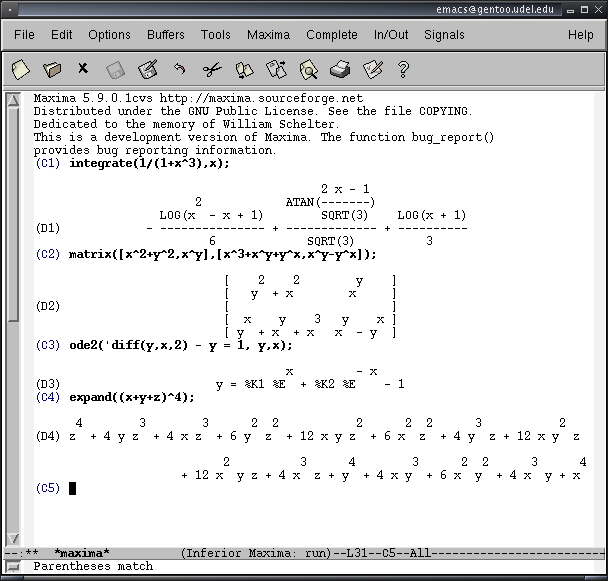Click '(Inferior Maxima: run)' in mode line

[256, 553]
